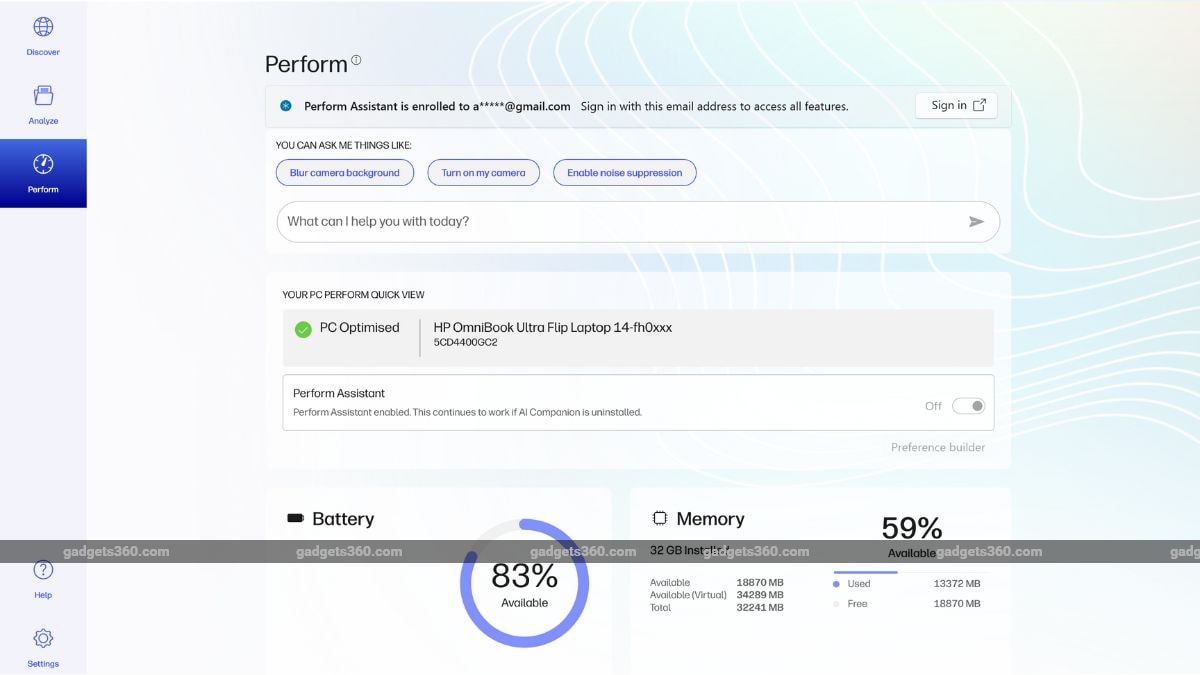Viewport: 1200px width, 675px height.
Task: Toggle the Perform Assistant switch
Action: pos(968,406)
